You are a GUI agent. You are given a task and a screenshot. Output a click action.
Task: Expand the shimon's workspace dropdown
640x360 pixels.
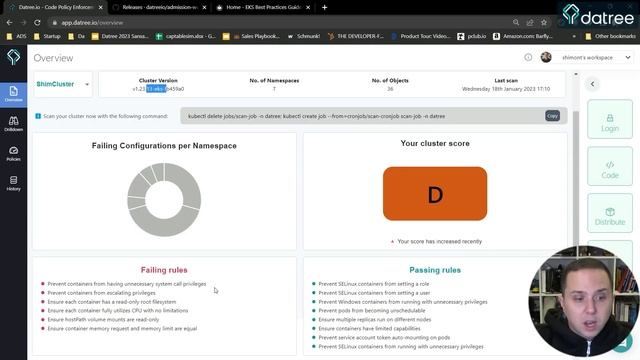click(x=596, y=58)
